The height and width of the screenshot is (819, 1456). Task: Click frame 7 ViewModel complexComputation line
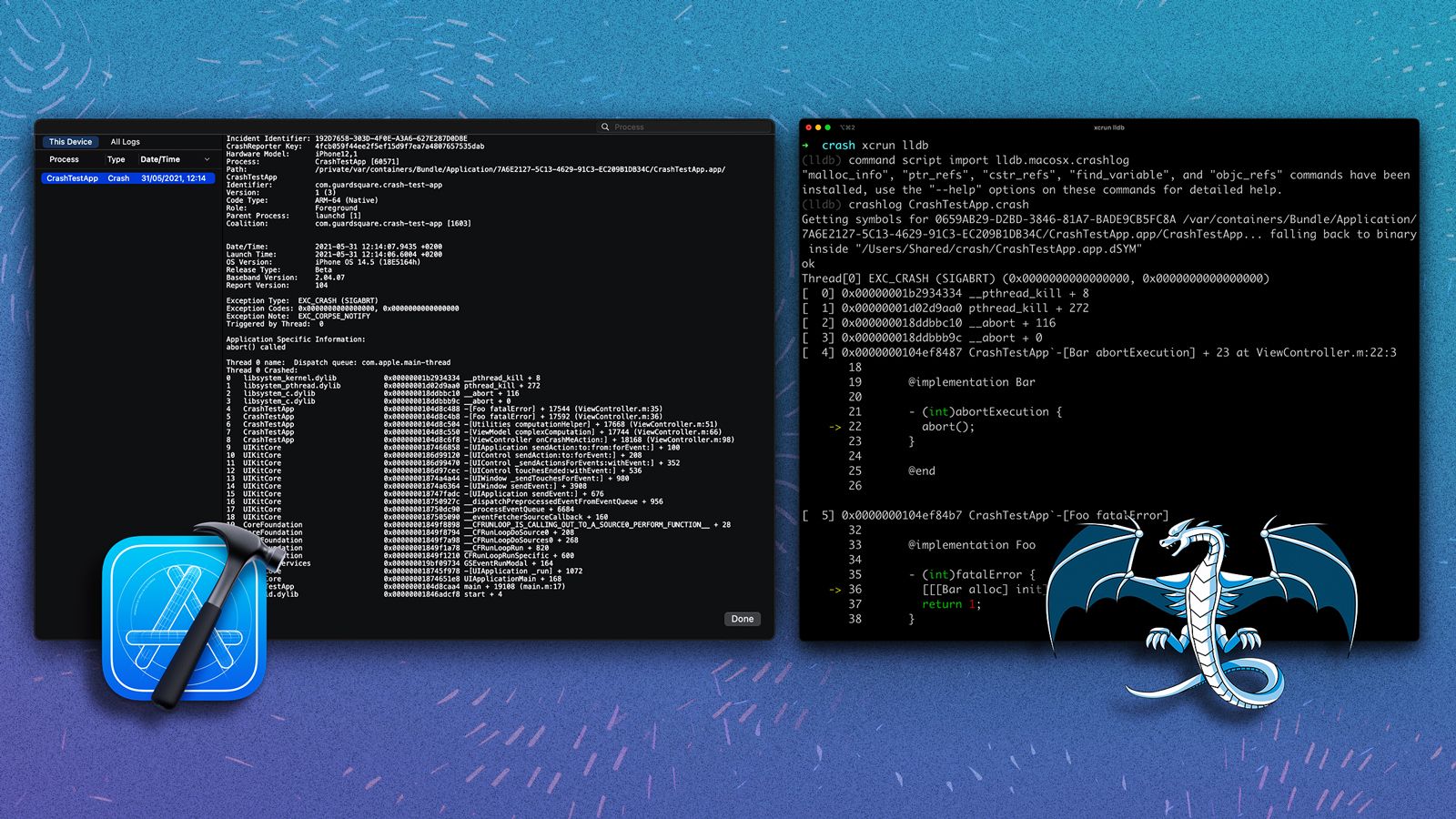pyautogui.click(x=473, y=432)
